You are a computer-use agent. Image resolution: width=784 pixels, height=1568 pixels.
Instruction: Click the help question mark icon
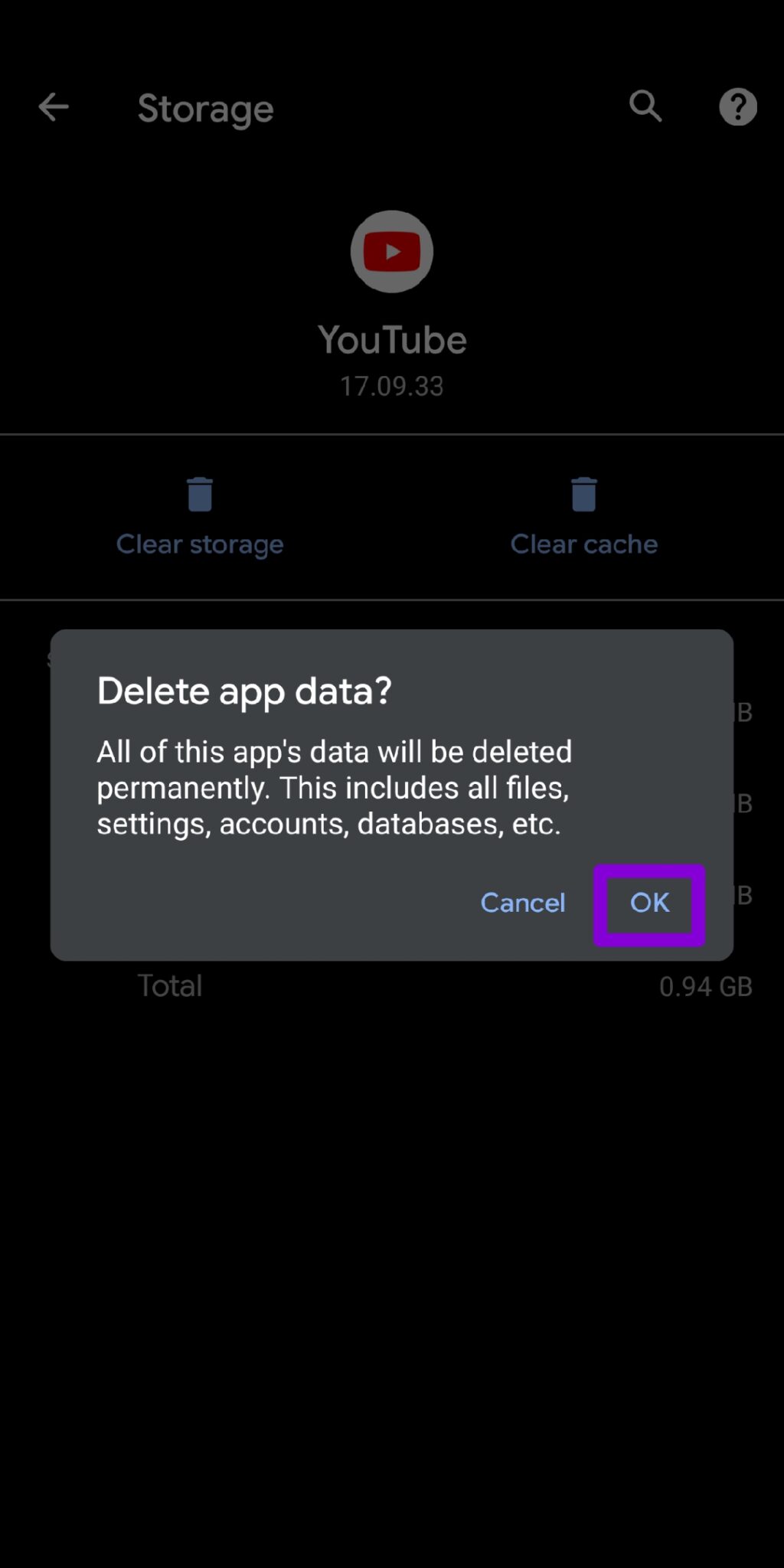coord(737,106)
